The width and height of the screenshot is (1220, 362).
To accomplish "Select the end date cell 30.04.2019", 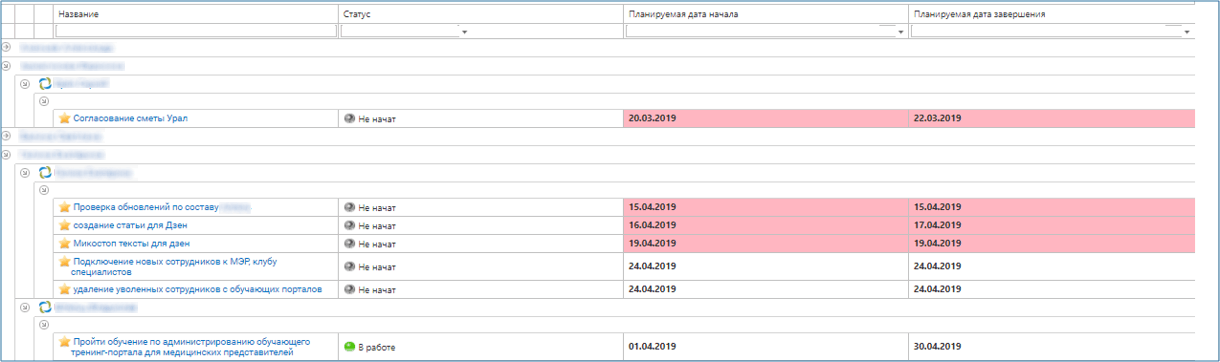I will (1051, 347).
